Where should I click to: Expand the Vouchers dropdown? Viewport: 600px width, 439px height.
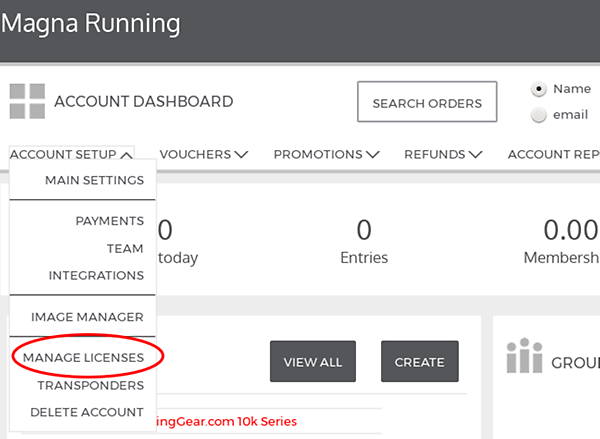point(204,154)
